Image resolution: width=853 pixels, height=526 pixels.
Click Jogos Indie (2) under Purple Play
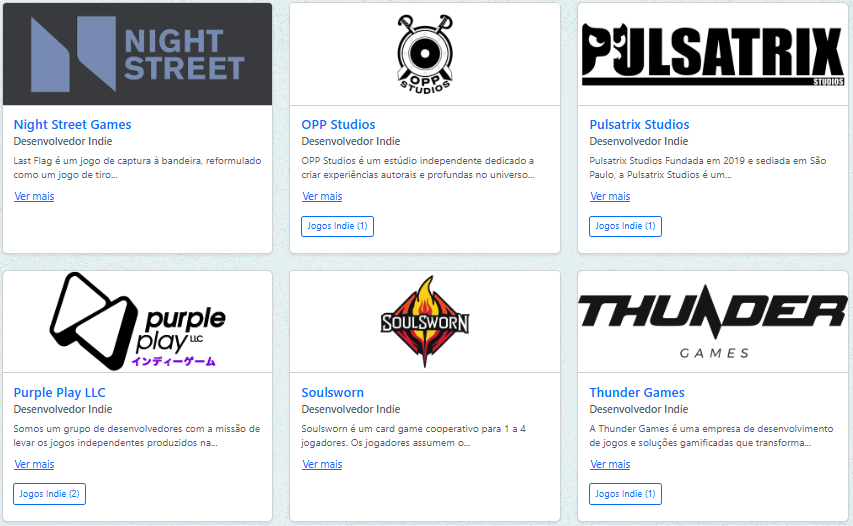click(50, 494)
